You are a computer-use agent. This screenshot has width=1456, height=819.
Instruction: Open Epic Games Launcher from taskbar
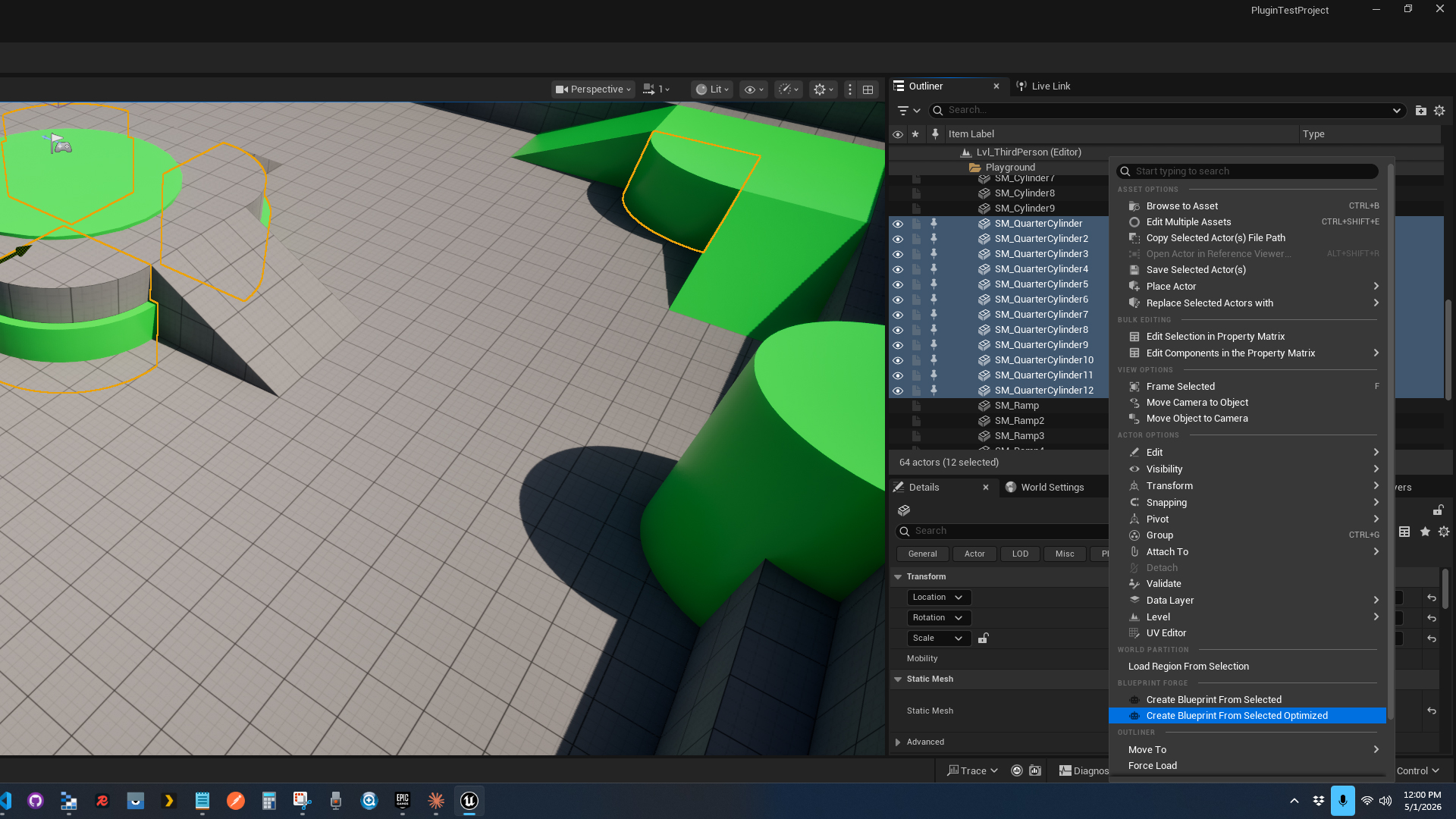(402, 801)
